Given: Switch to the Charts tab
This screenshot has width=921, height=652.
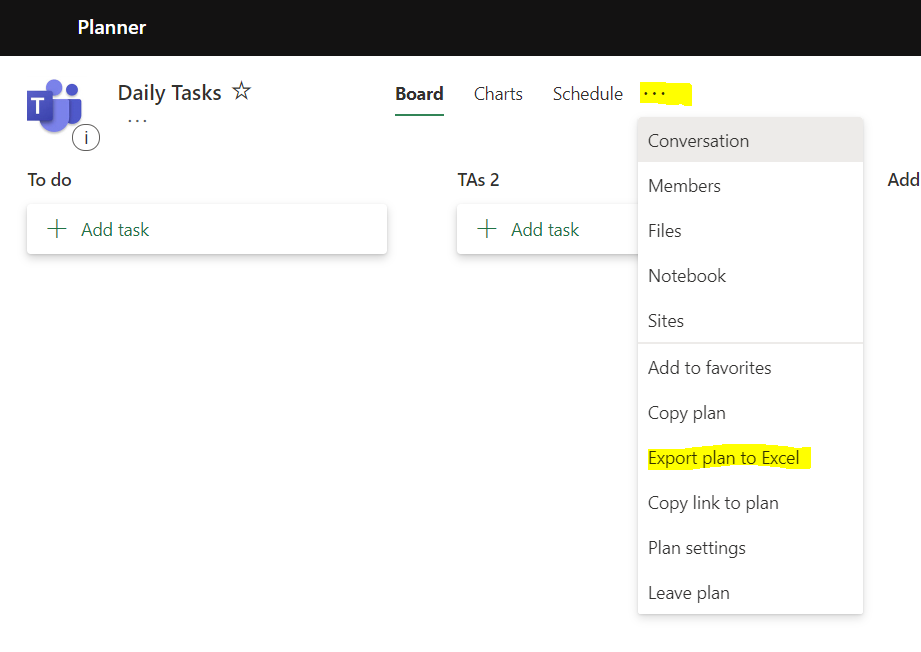Looking at the screenshot, I should tap(498, 94).
